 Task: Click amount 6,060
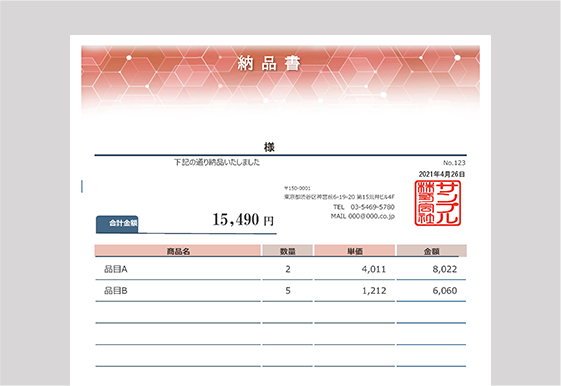coord(445,291)
